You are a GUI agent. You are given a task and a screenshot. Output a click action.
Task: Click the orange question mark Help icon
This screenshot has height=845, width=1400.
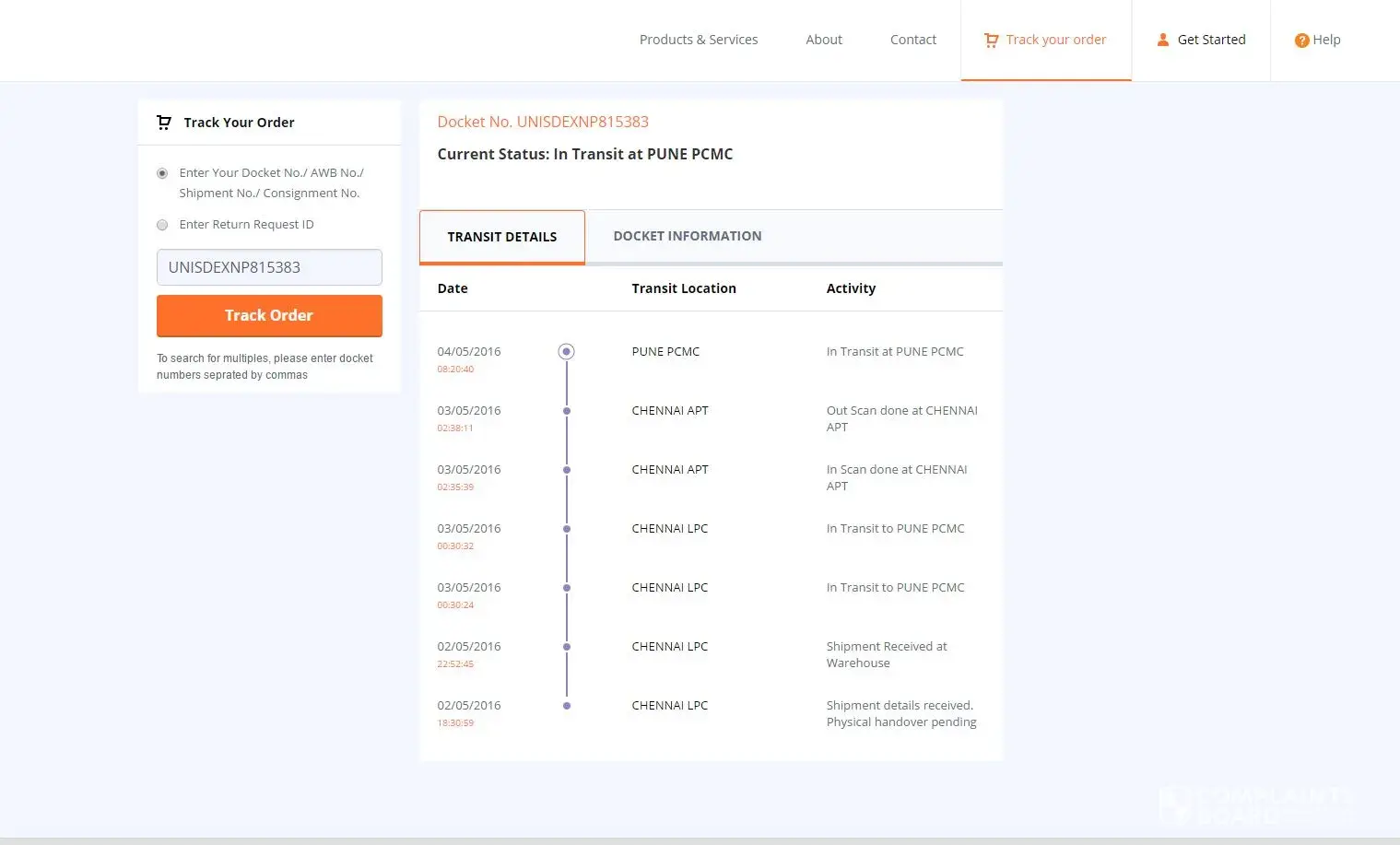pyautogui.click(x=1301, y=41)
